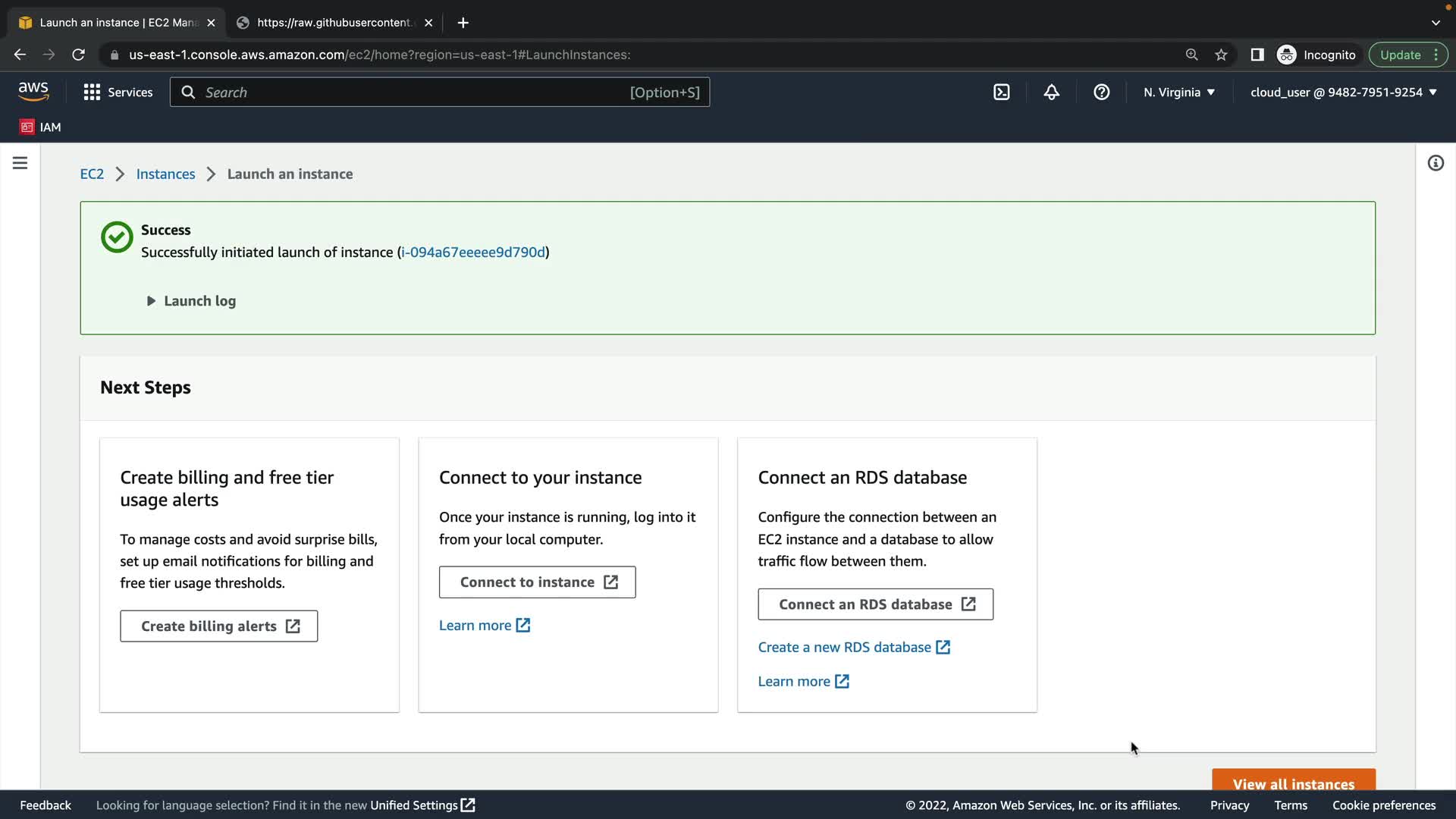
Task: Open the cloud_user account dropdown
Action: (1343, 93)
